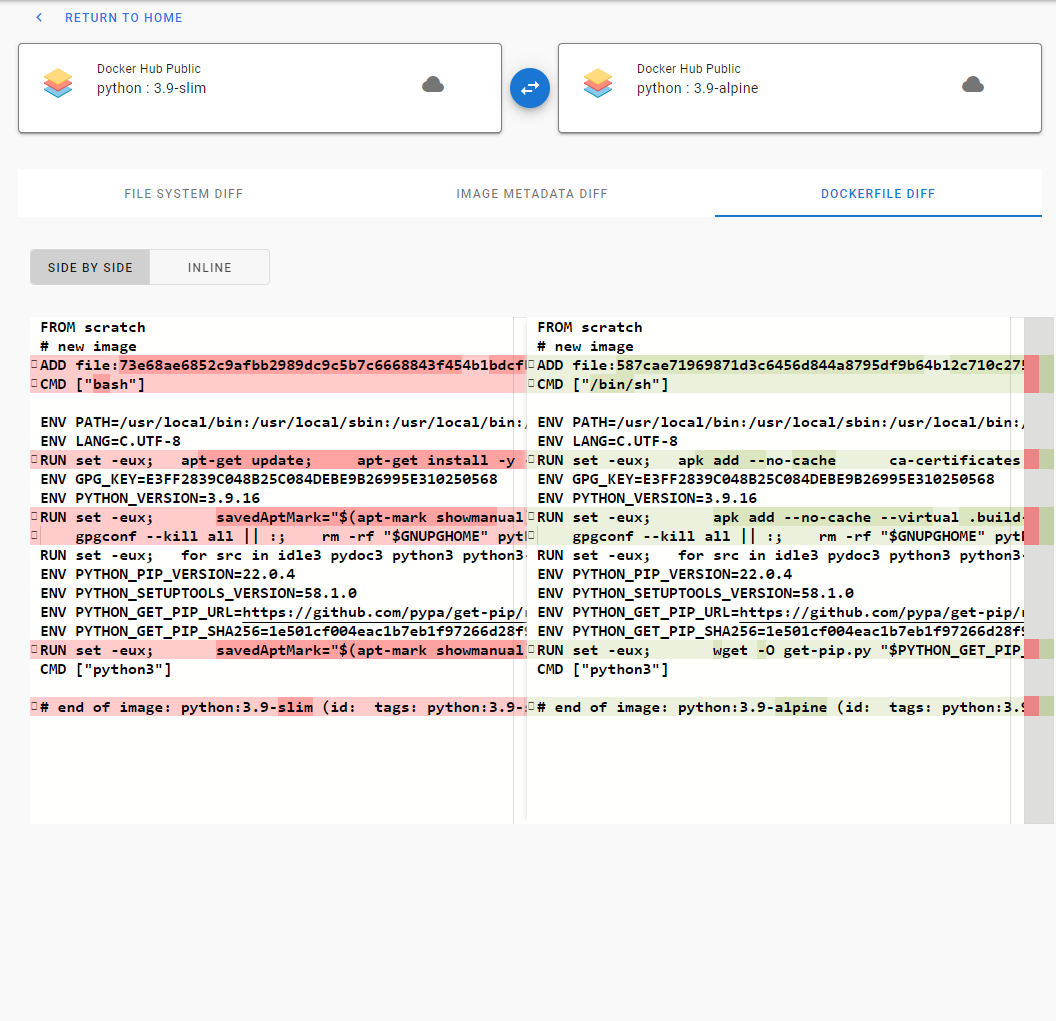The height and width of the screenshot is (1021, 1056).
Task: Switch to the IMAGE METADATA DIFF tab
Action: click(x=532, y=194)
